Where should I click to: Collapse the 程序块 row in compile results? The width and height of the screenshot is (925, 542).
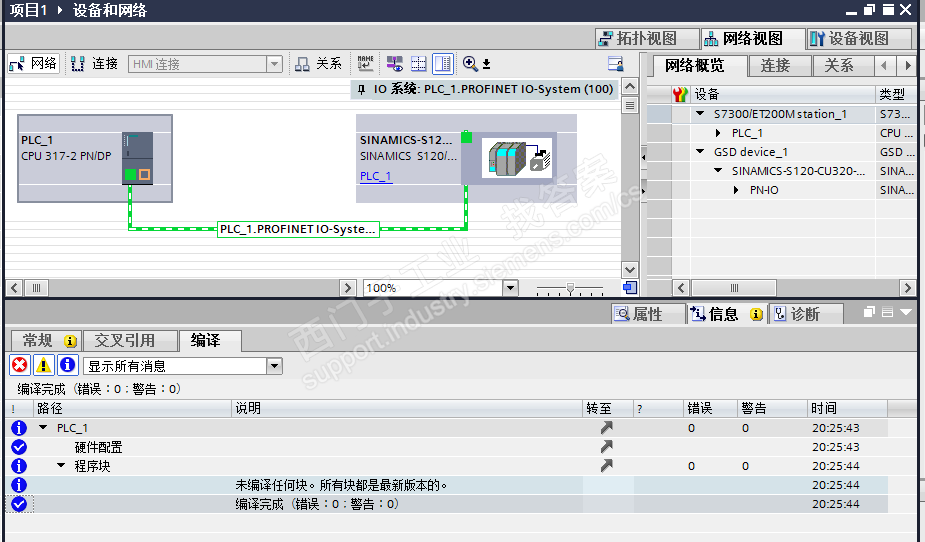click(x=61, y=466)
